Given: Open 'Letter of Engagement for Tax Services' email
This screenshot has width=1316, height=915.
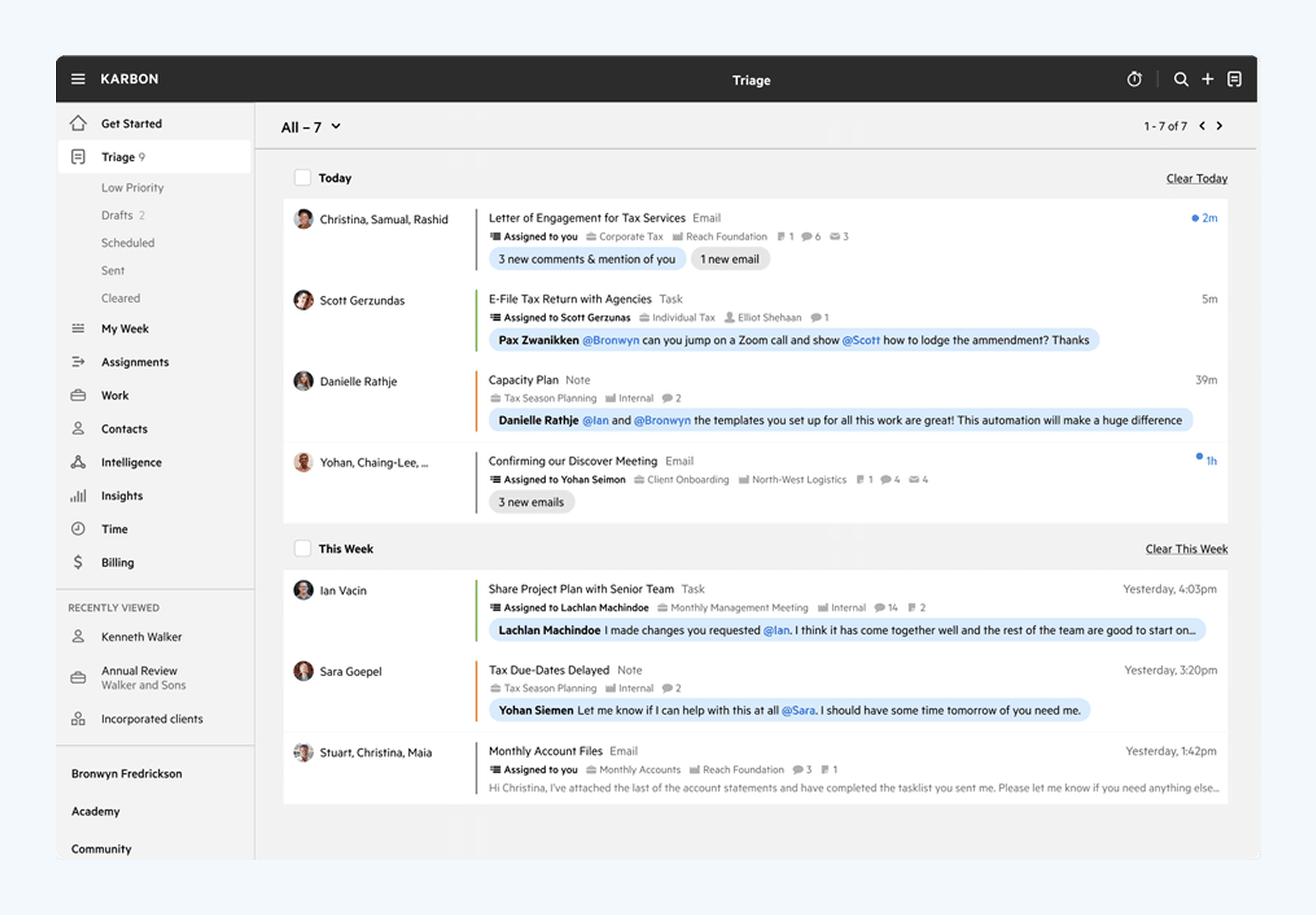Looking at the screenshot, I should click(587, 218).
